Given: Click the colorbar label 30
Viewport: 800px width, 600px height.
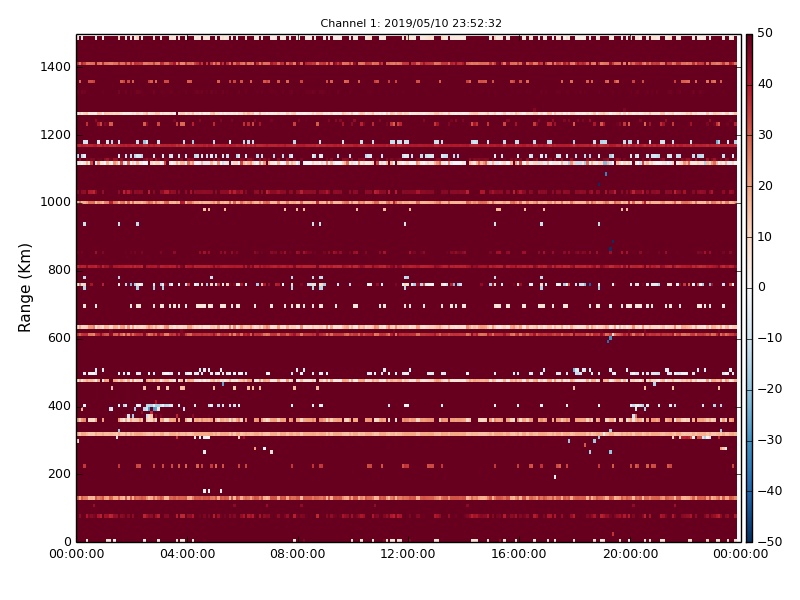Looking at the screenshot, I should [x=765, y=135].
